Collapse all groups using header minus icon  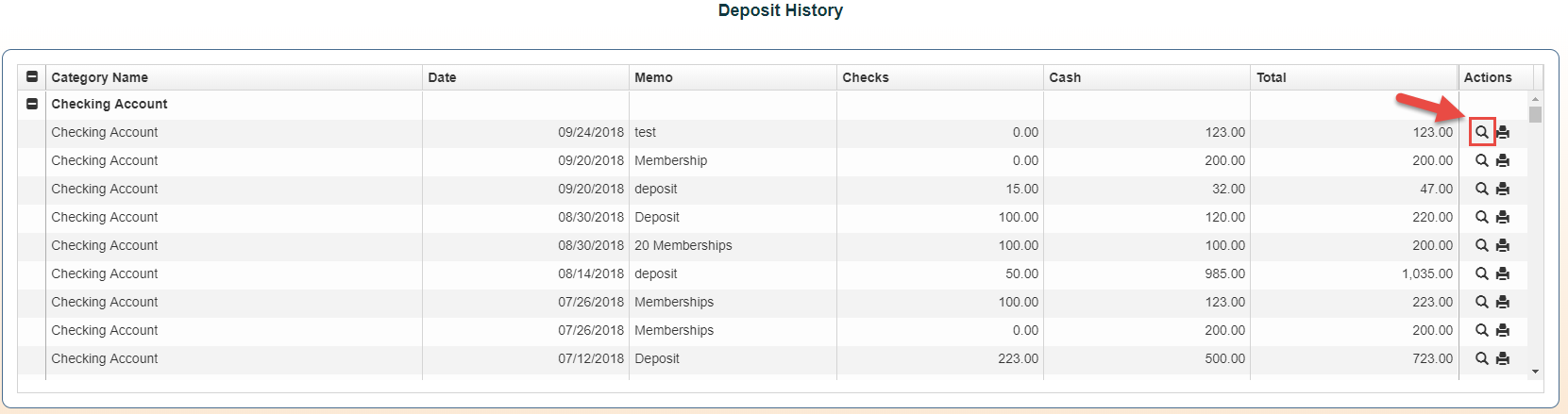tap(32, 77)
